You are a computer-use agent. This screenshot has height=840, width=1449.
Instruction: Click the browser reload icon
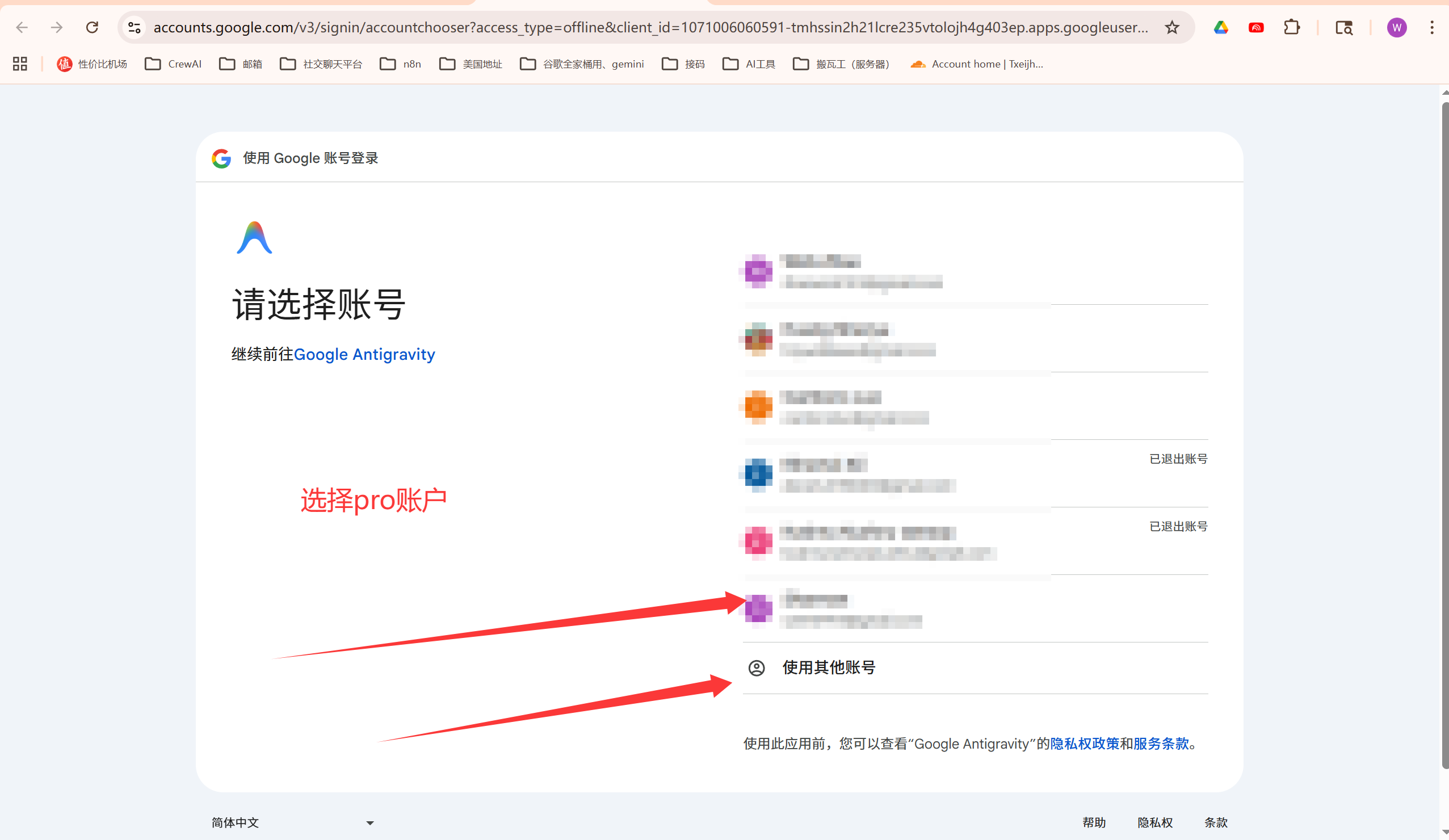92,27
